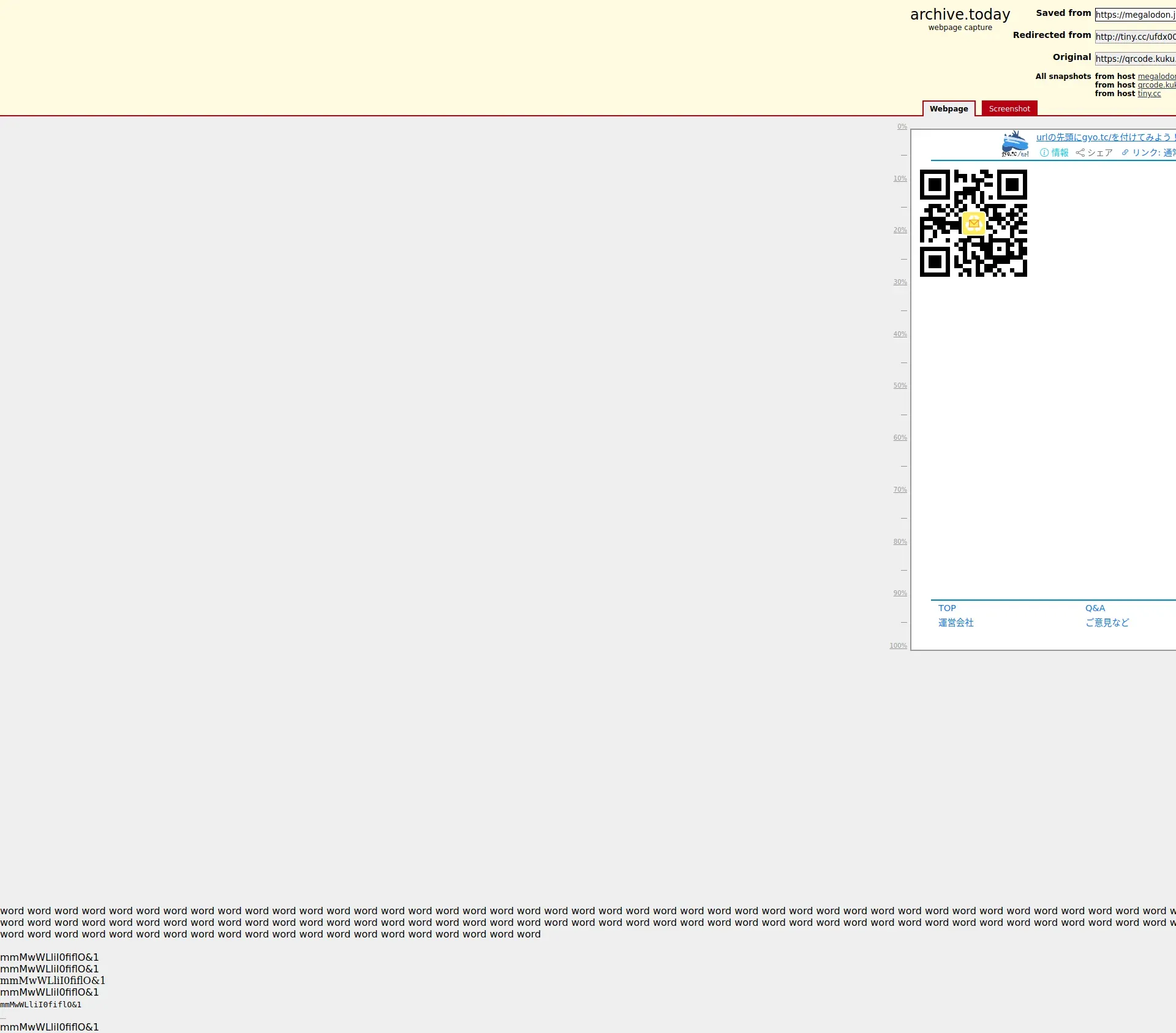Open the Q&A footer link
This screenshot has width=1176, height=1033.
click(x=1095, y=608)
